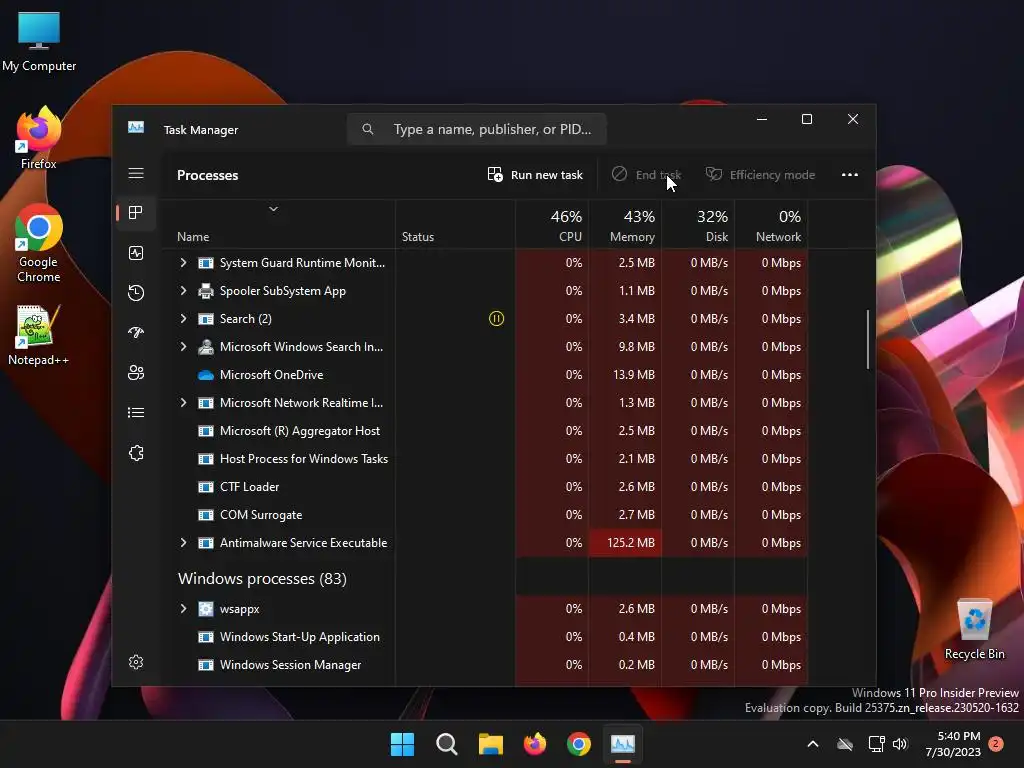This screenshot has height=768, width=1024.
Task: Expand the Spooler SubSystem App row
Action: tap(184, 291)
